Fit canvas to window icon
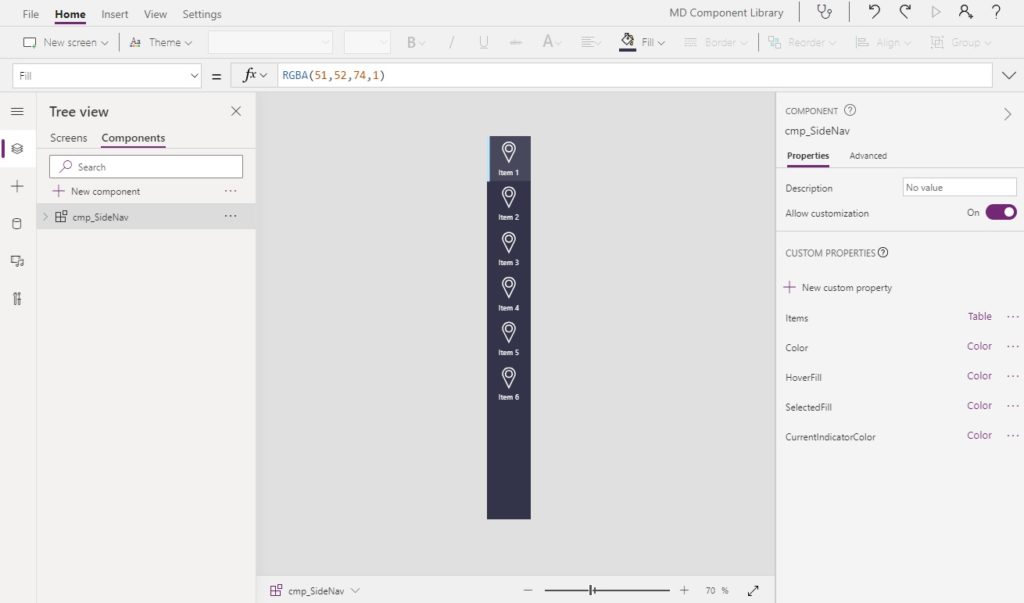Image resolution: width=1024 pixels, height=603 pixels. pyautogui.click(x=753, y=591)
